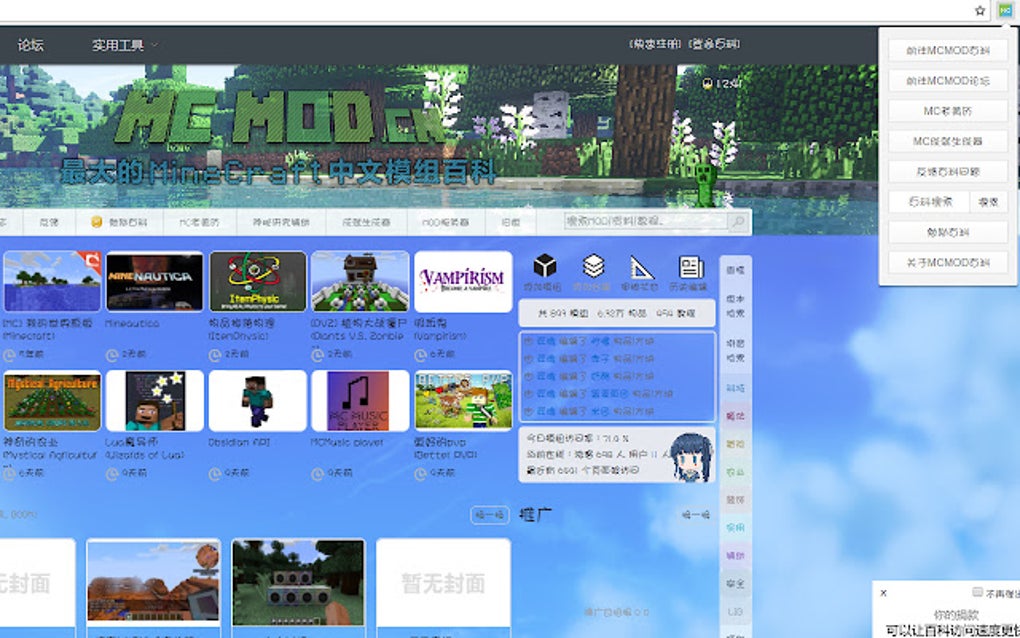
Task: Open the Obsidian API Steve thumbnail
Action: pos(258,401)
